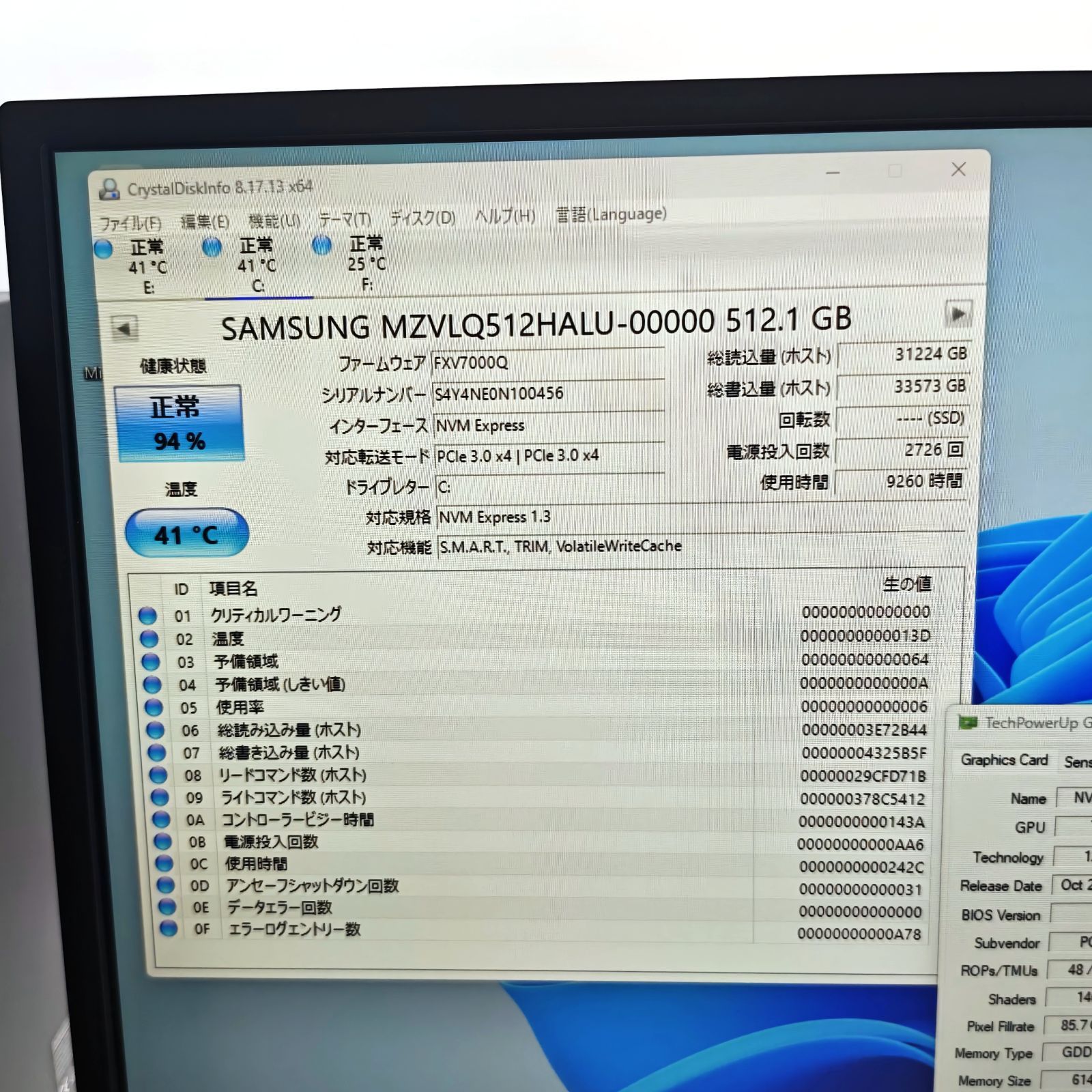This screenshot has height=1092, width=1092.
Task: Open the テーマ(T) menu
Action: pyautogui.click(x=345, y=219)
